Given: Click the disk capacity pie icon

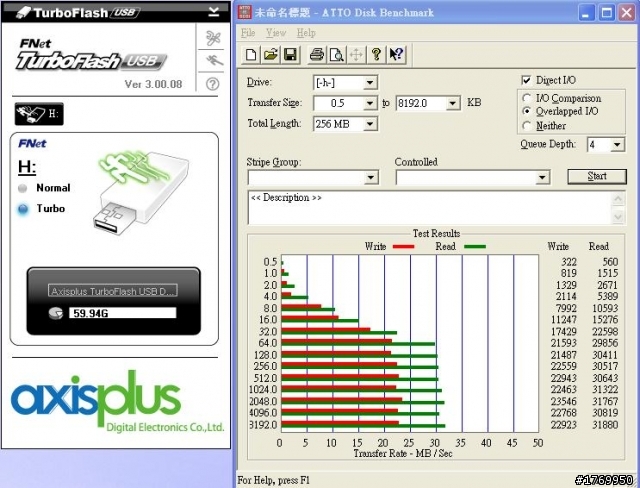Looking at the screenshot, I should (56, 313).
